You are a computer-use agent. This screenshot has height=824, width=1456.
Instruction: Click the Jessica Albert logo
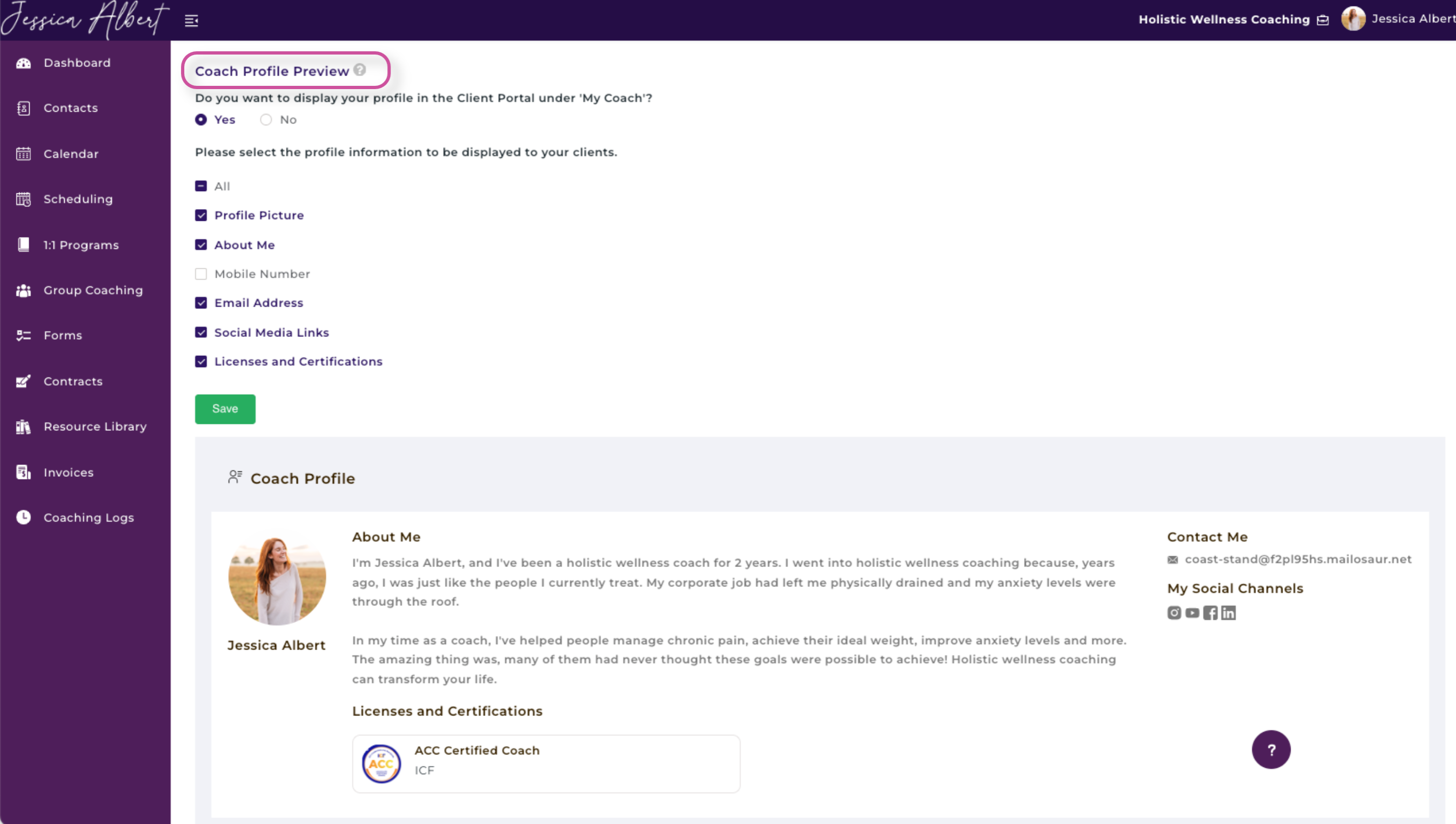(x=85, y=20)
